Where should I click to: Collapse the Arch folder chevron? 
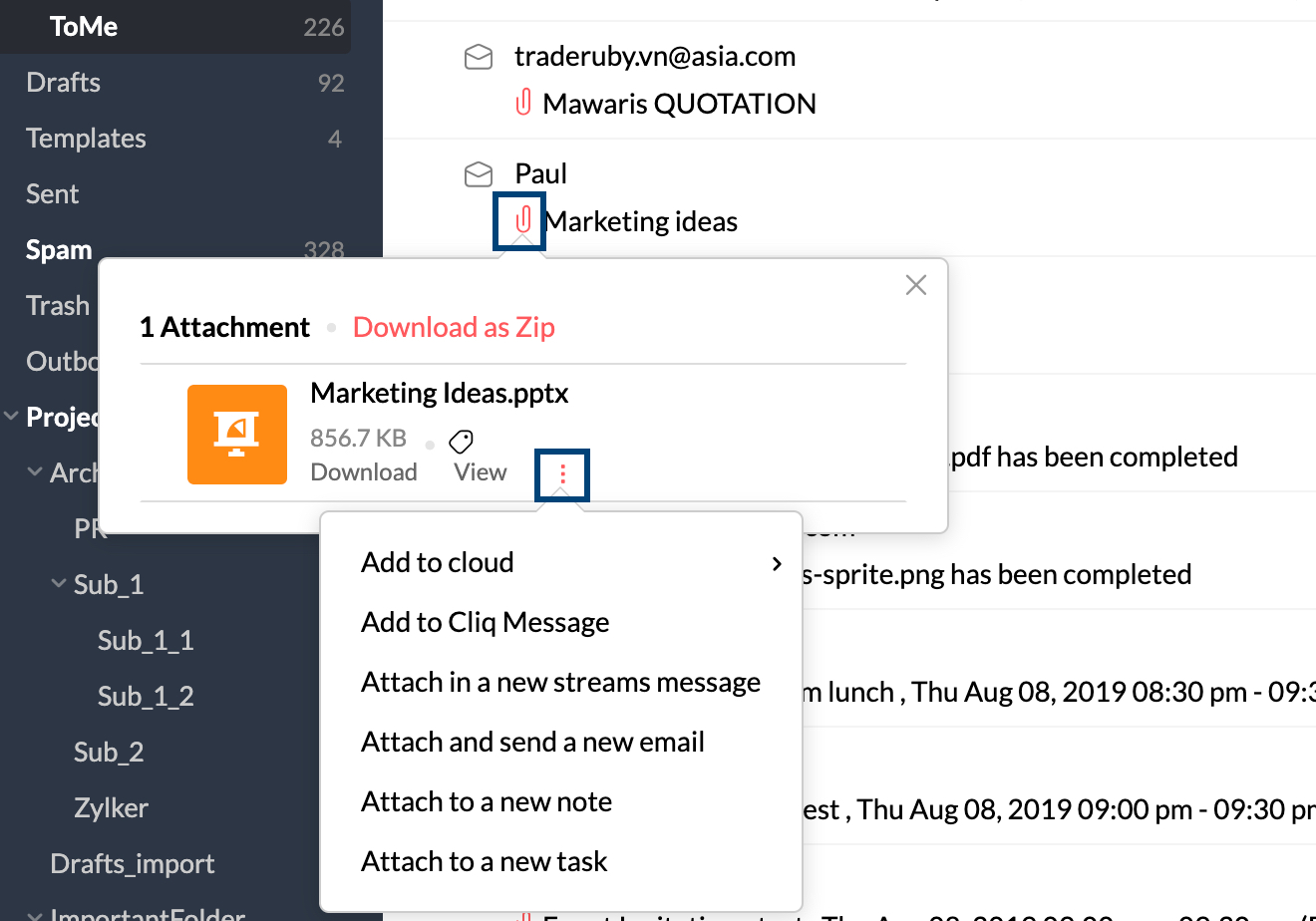coord(35,472)
